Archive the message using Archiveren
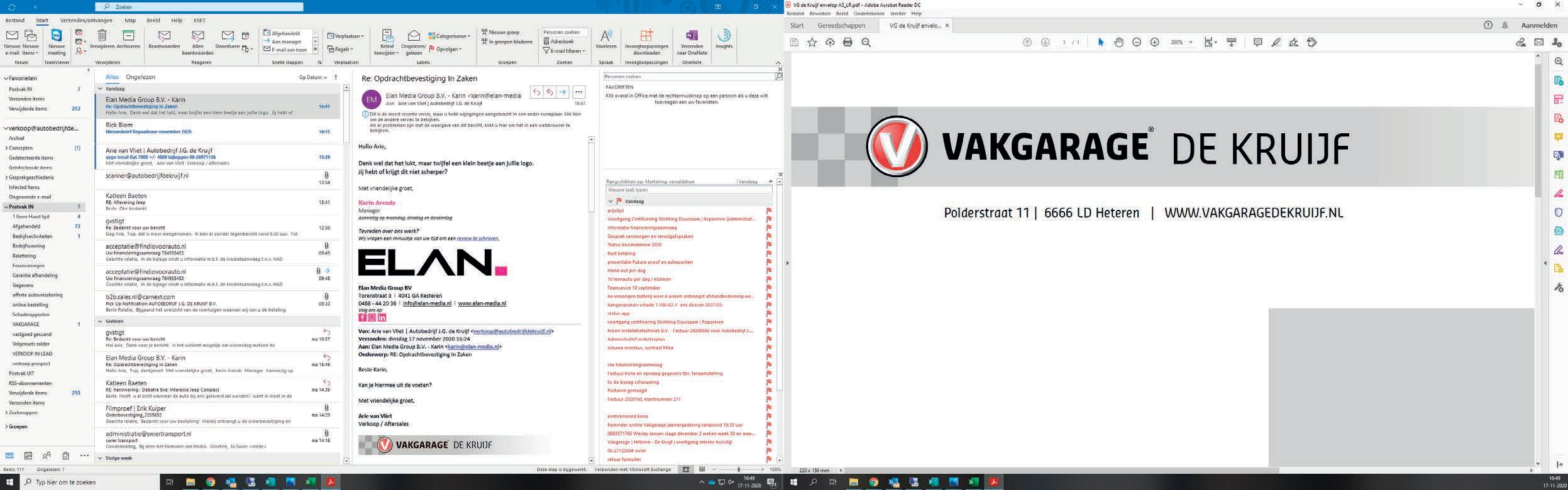1568x490 pixels. pos(128,40)
